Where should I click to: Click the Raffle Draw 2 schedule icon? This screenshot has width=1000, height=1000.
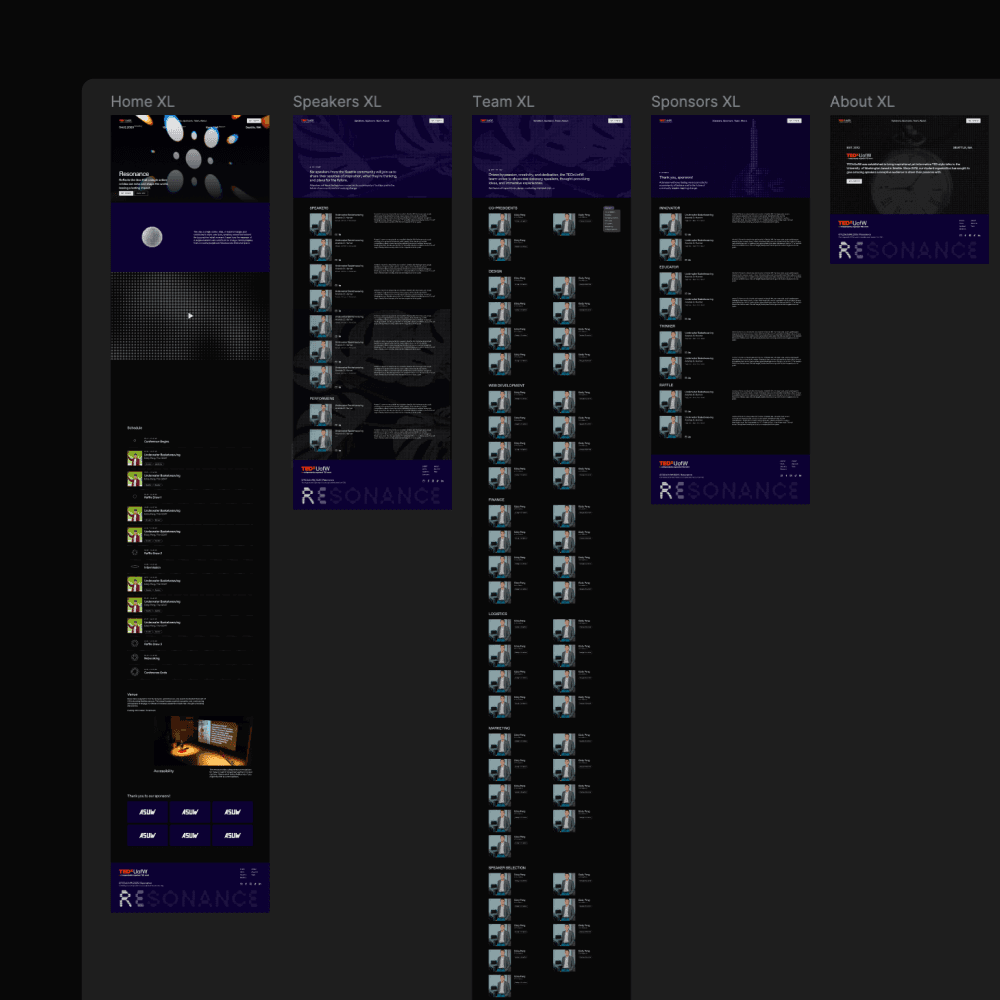135,552
